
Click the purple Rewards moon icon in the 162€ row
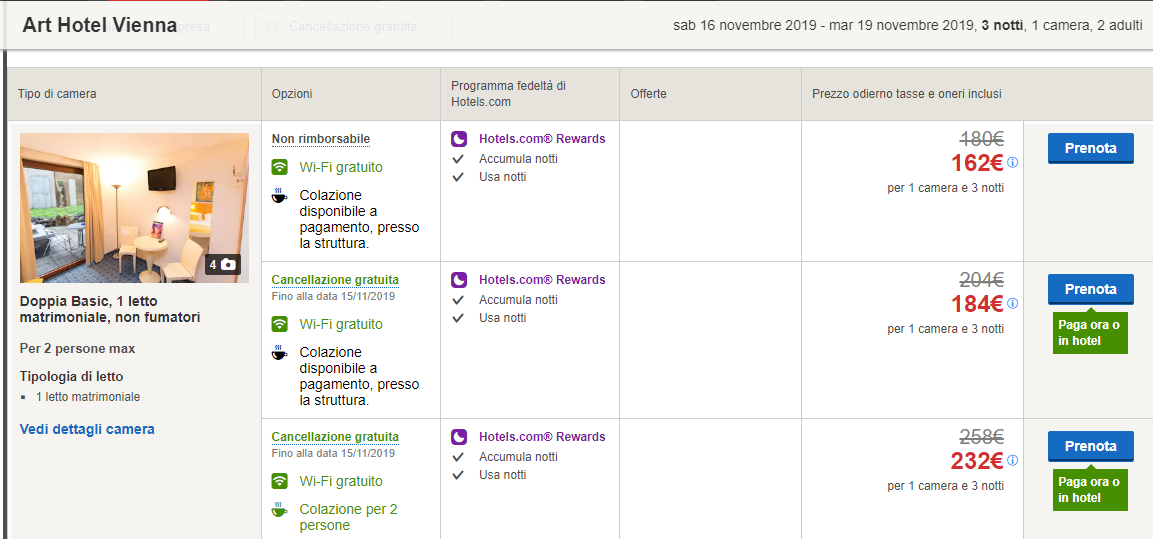[x=459, y=139]
